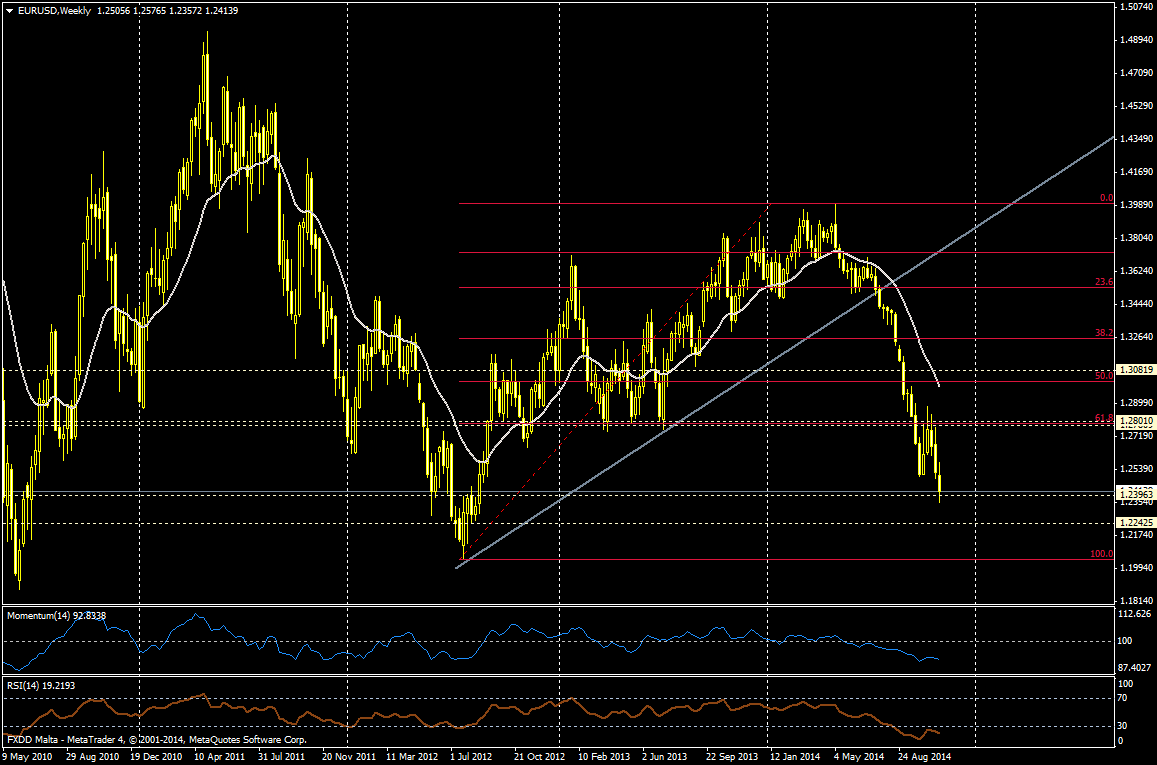
Task: Select the Fibonacci 23.6 retracement label
Action: point(1104,282)
